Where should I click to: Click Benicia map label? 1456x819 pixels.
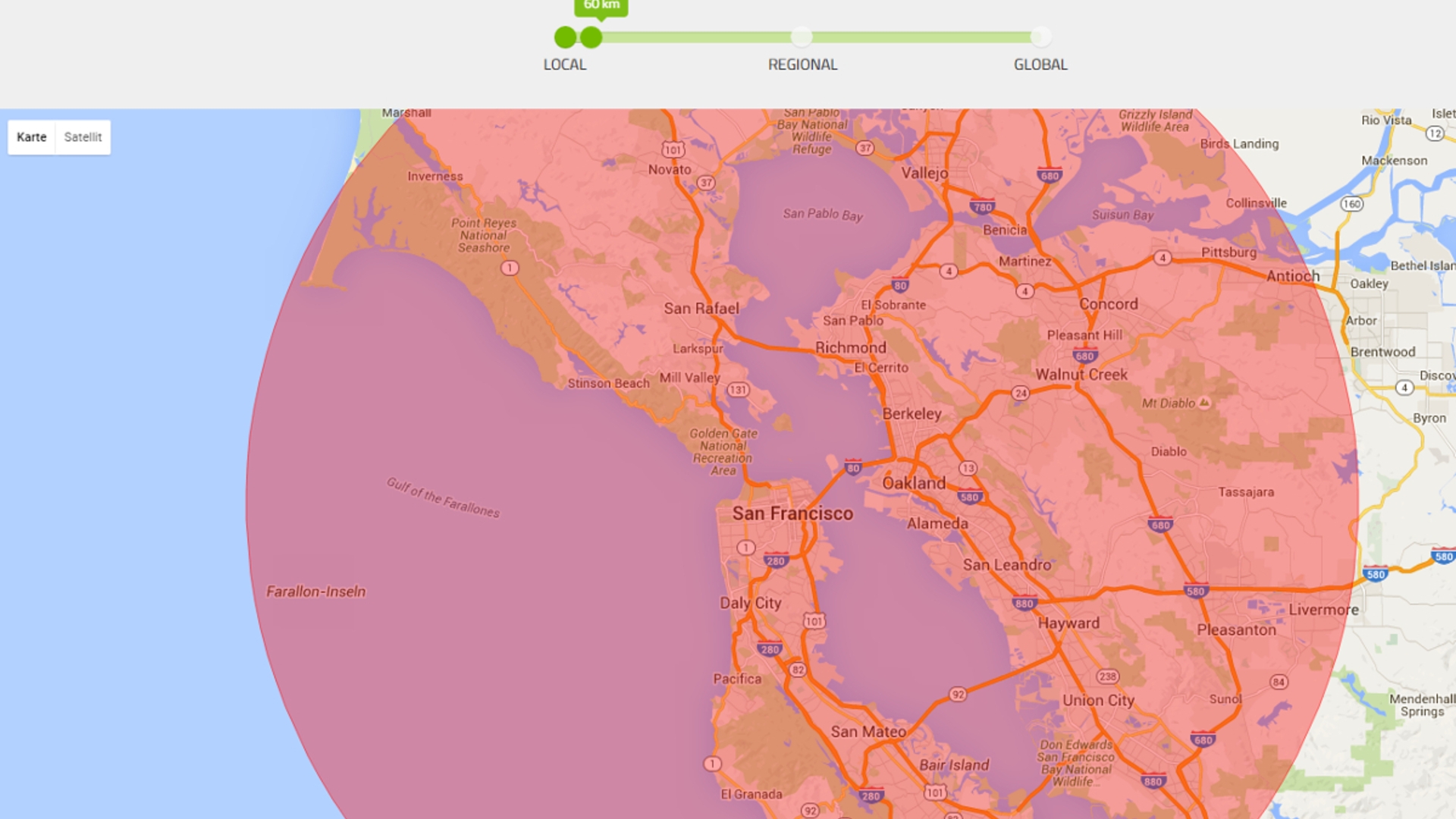click(x=1005, y=230)
